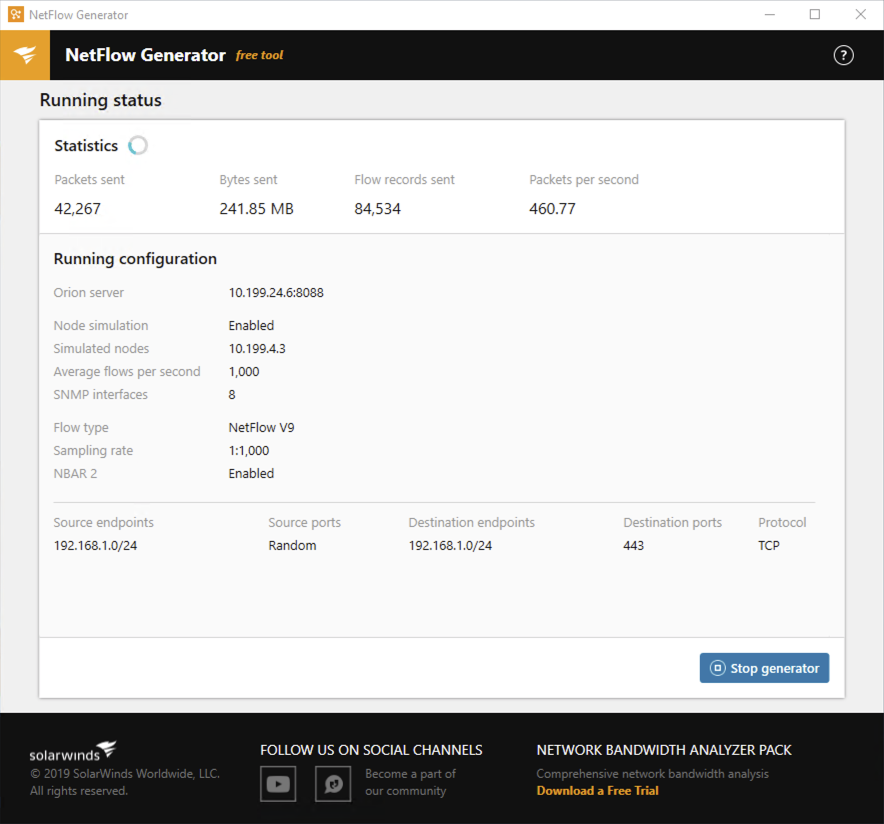Click the Node simulation Enabled value

(251, 325)
